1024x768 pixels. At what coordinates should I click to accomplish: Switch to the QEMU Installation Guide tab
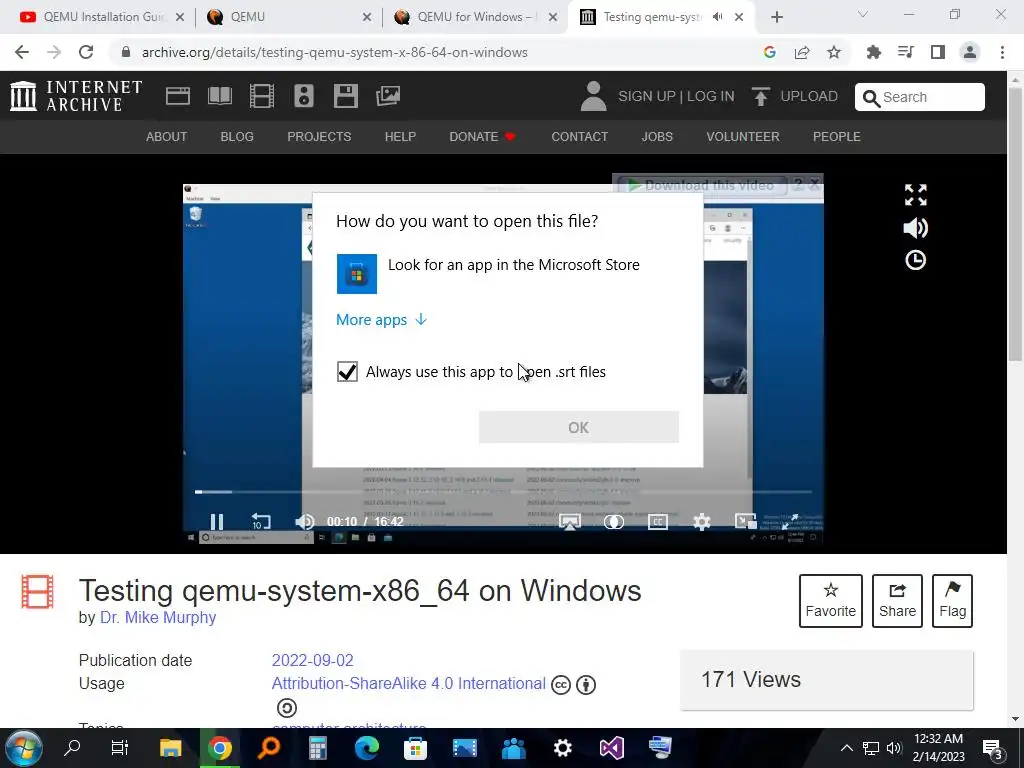coord(103,17)
